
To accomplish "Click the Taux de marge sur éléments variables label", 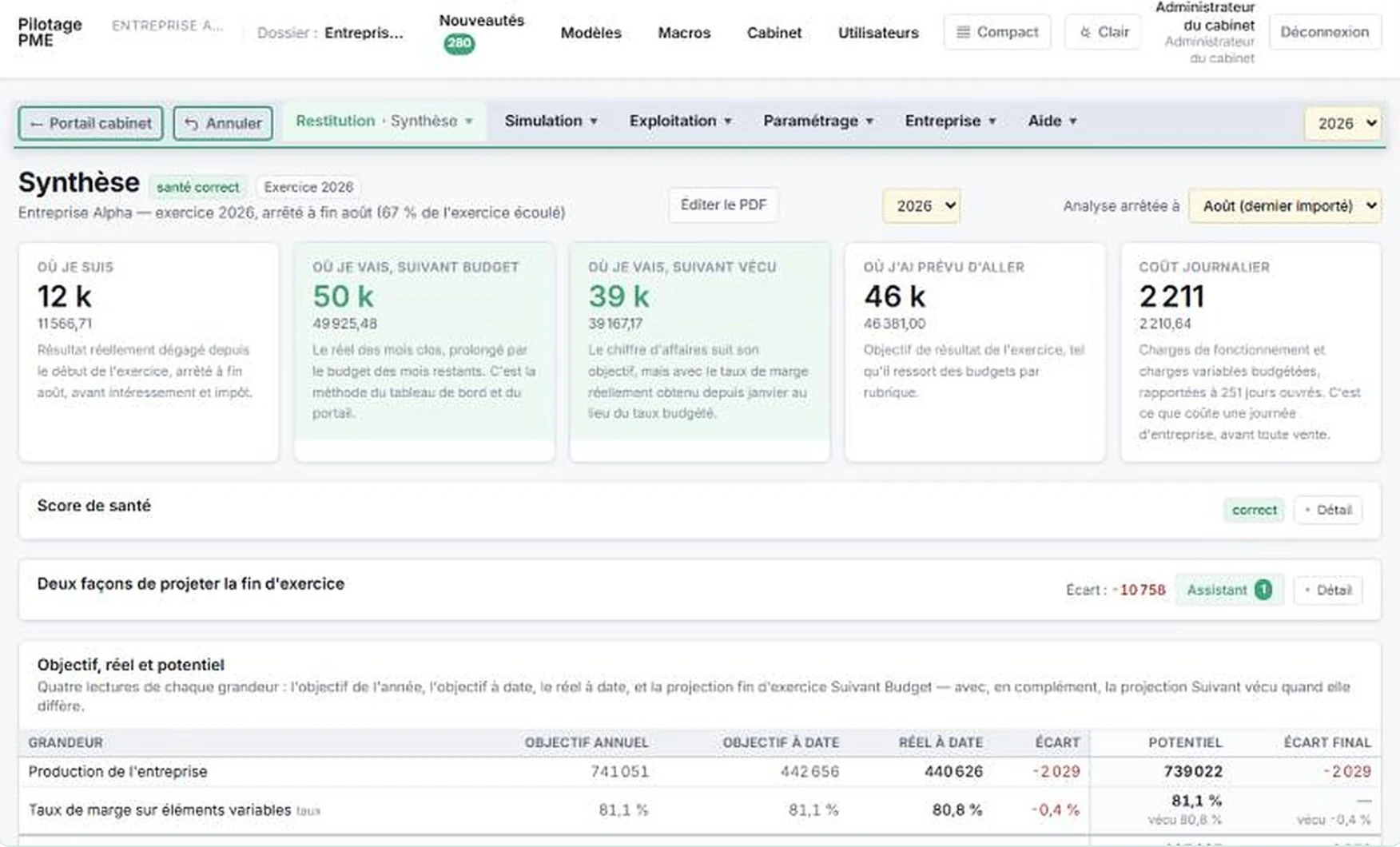I will click(160, 809).
